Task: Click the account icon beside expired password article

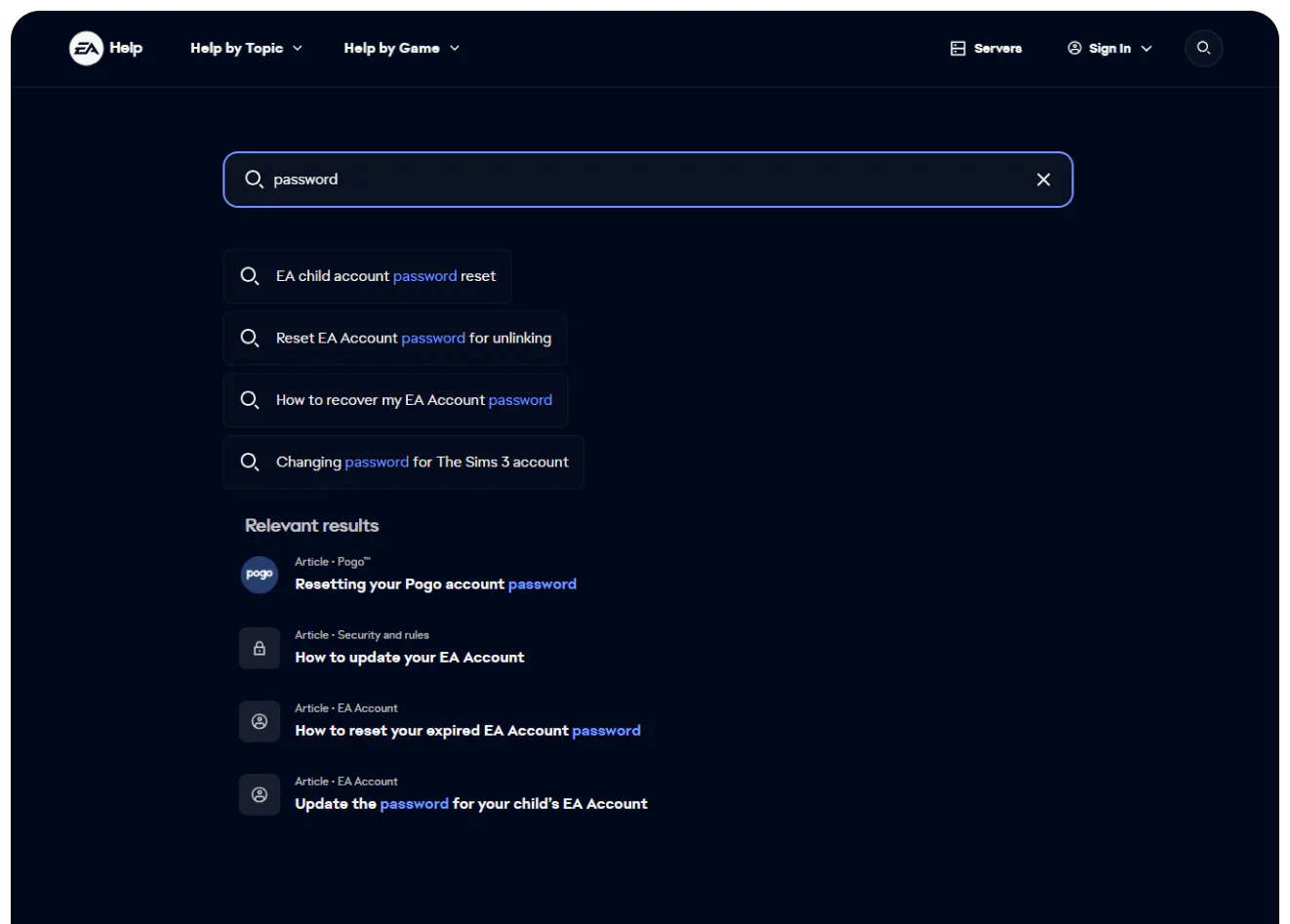Action: pos(260,721)
